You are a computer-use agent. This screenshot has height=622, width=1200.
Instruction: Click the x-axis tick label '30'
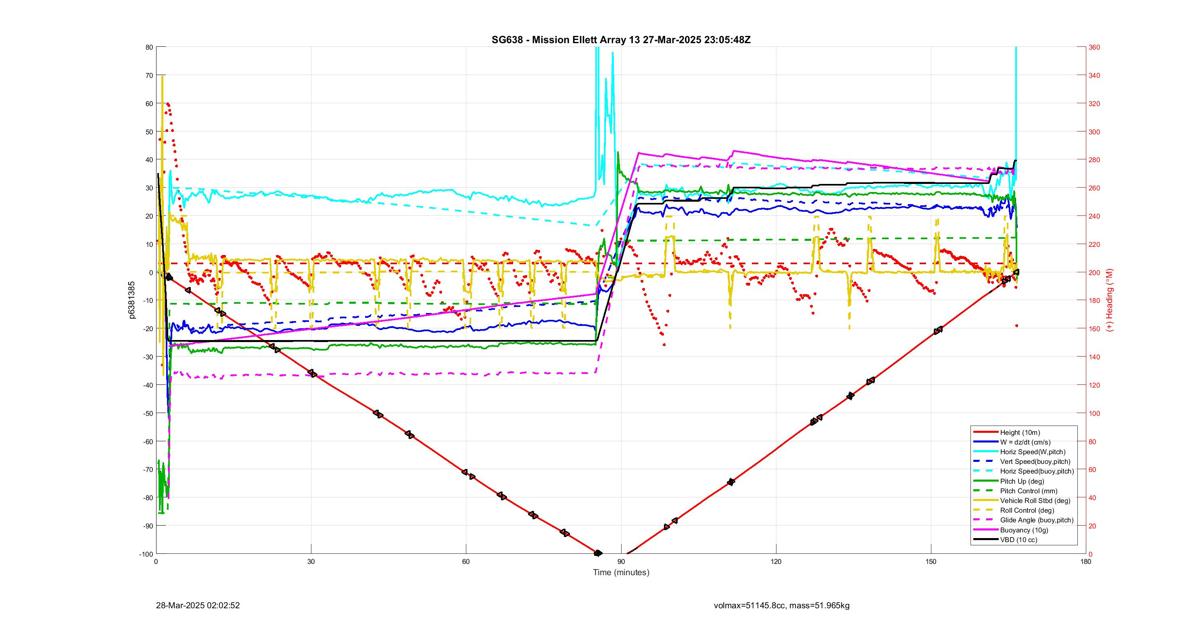(x=311, y=562)
